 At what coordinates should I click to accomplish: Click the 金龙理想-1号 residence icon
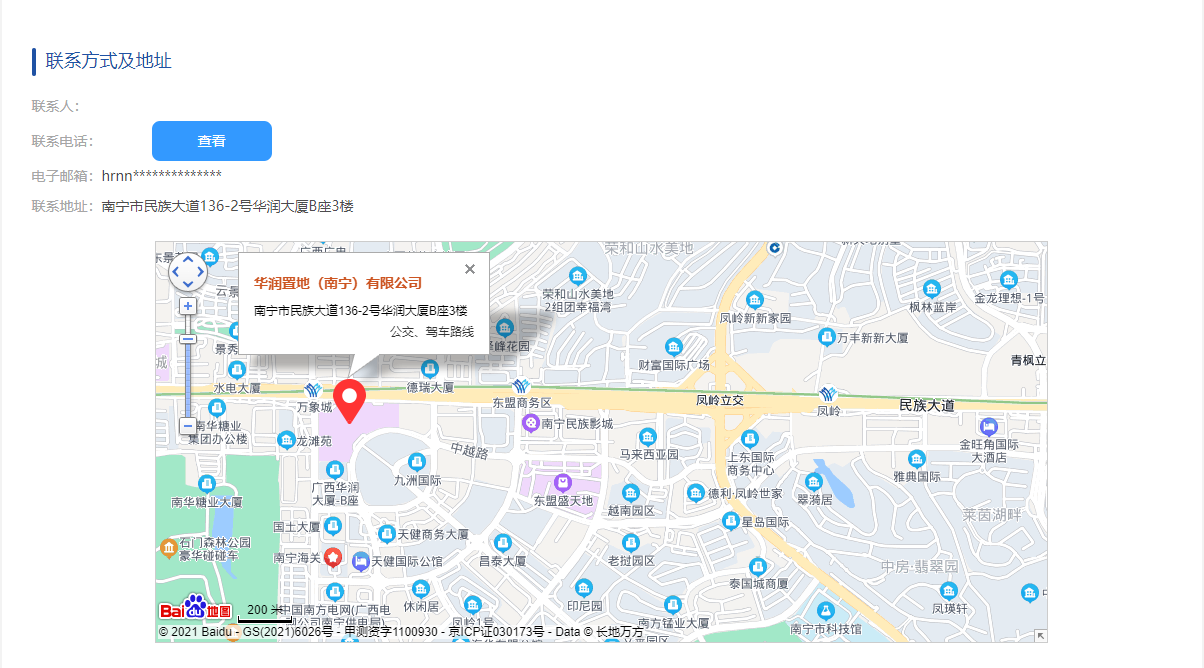[x=1009, y=281]
